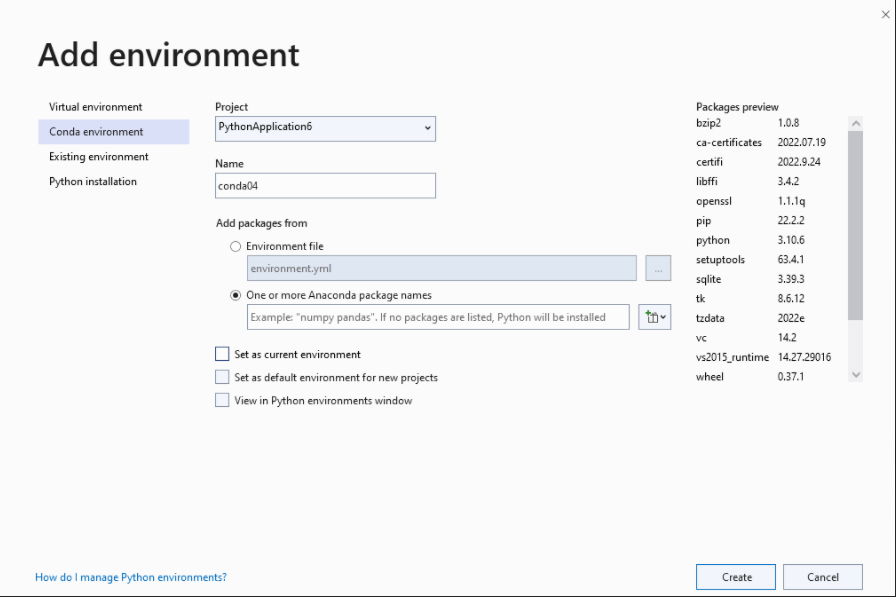Click the ellipsis browse button for environment file
The height and width of the screenshot is (597, 896).
coord(657,268)
